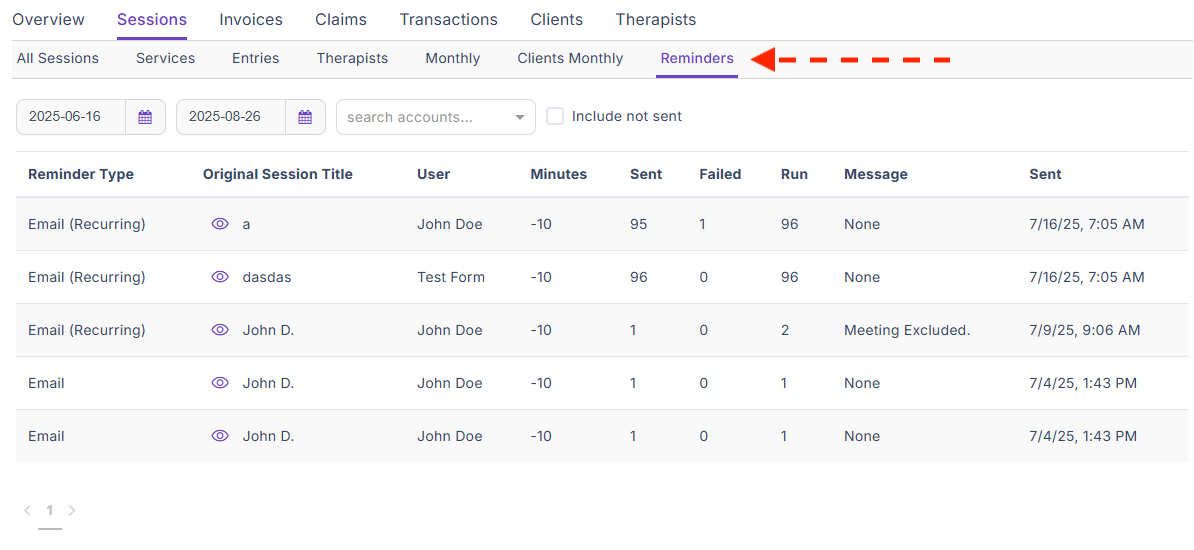This screenshot has height=550, width=1194.
Task: Click the User column header
Action: 434,174
